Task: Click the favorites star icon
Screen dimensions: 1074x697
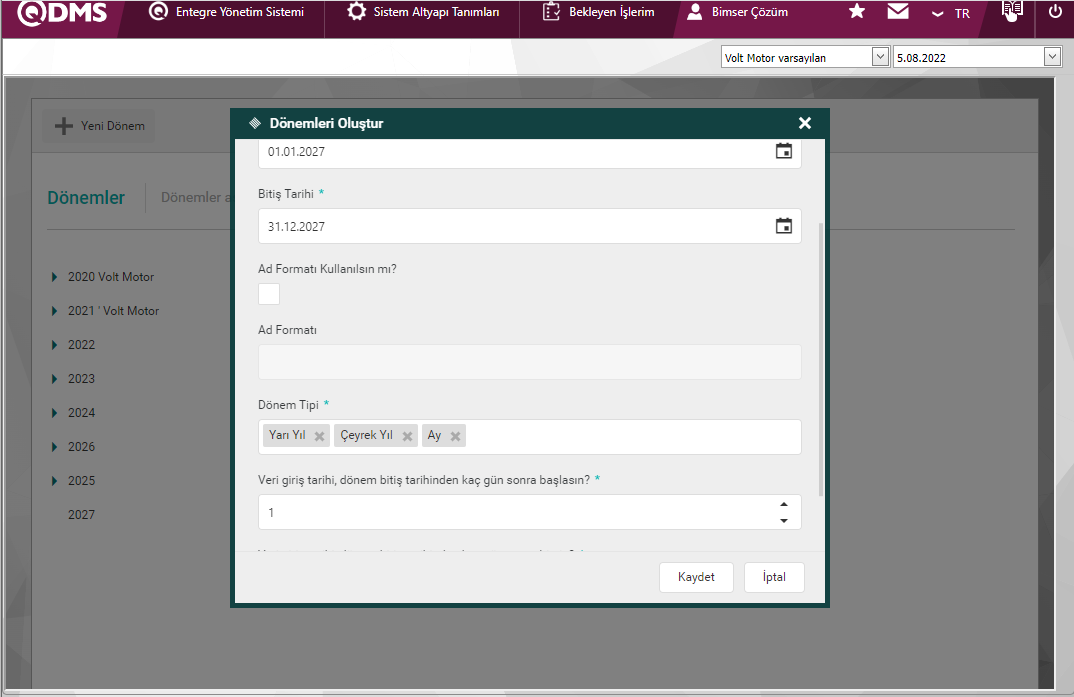Action: pos(857,12)
